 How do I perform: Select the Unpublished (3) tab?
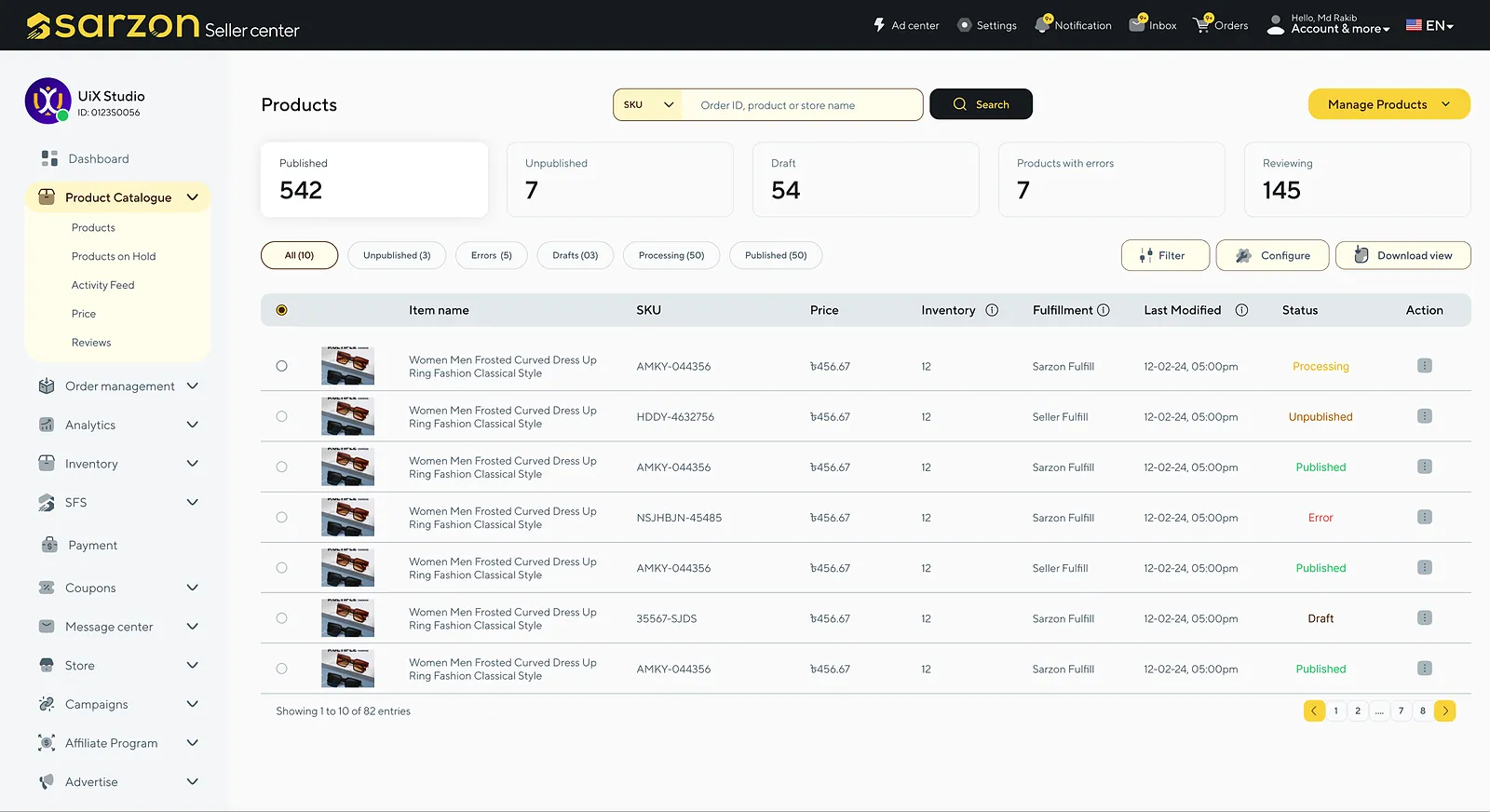click(397, 255)
